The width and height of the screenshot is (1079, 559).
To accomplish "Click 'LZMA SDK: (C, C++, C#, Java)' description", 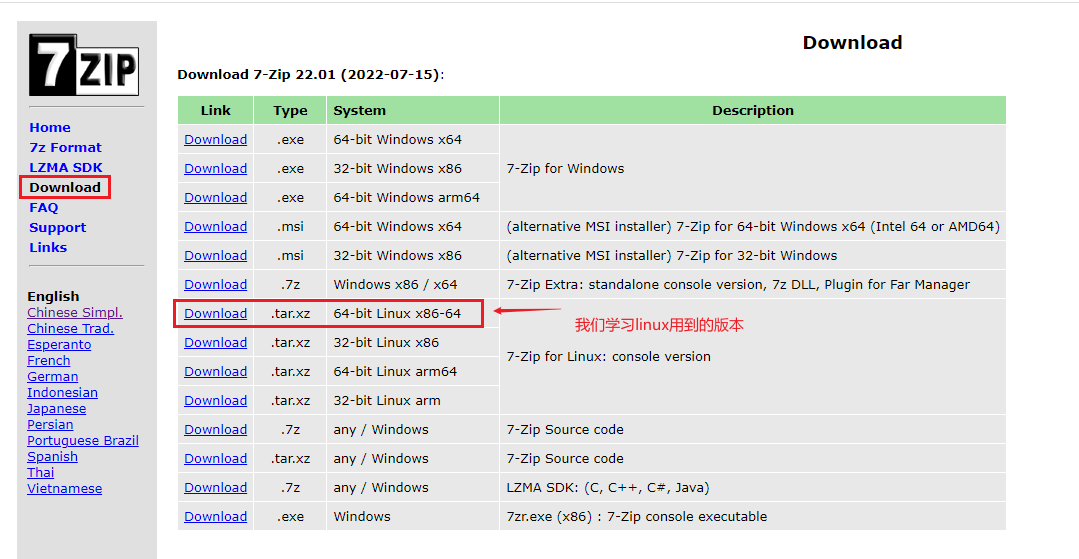I will 608,487.
